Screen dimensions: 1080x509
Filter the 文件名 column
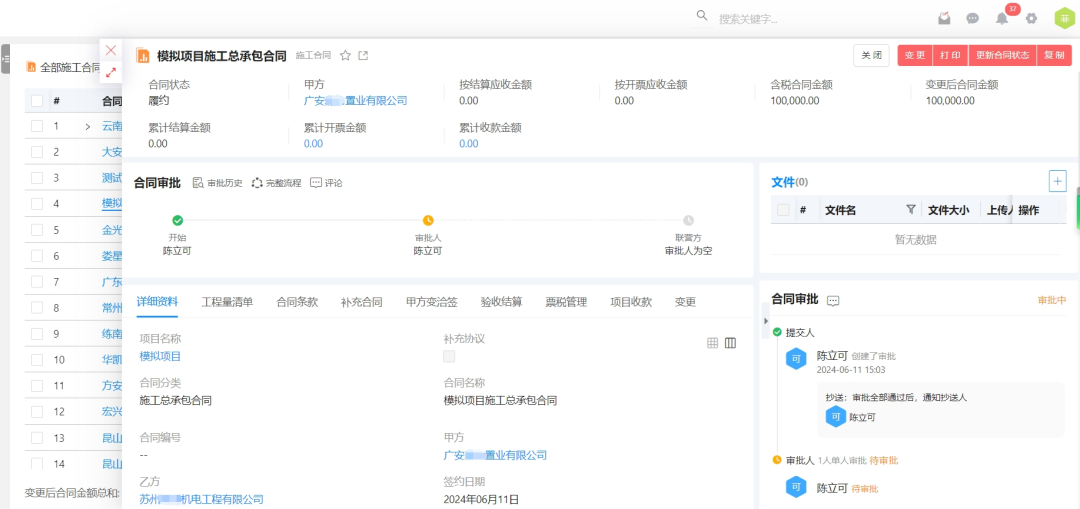tap(910, 210)
